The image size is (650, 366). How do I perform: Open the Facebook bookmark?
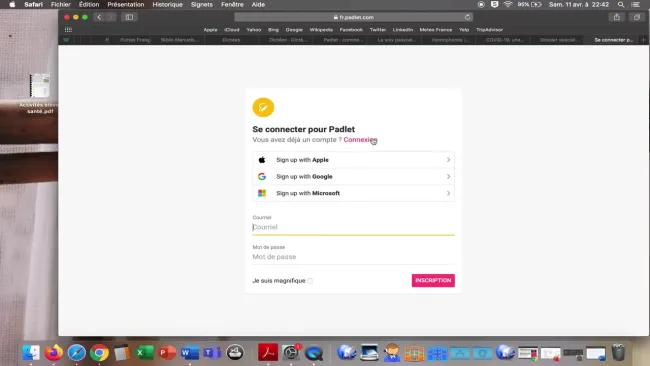pyautogui.click(x=351, y=30)
